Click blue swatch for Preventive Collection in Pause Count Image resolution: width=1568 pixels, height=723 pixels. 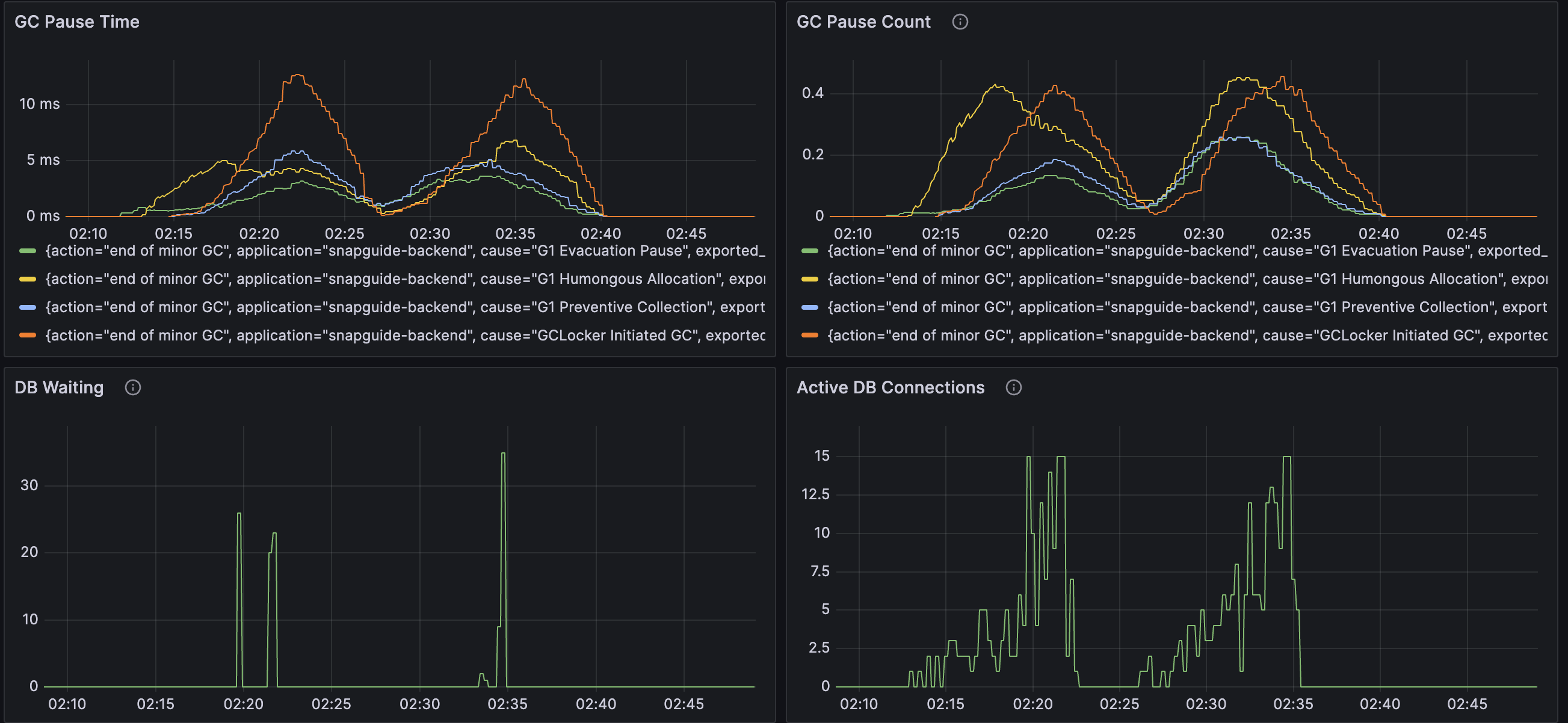click(809, 307)
